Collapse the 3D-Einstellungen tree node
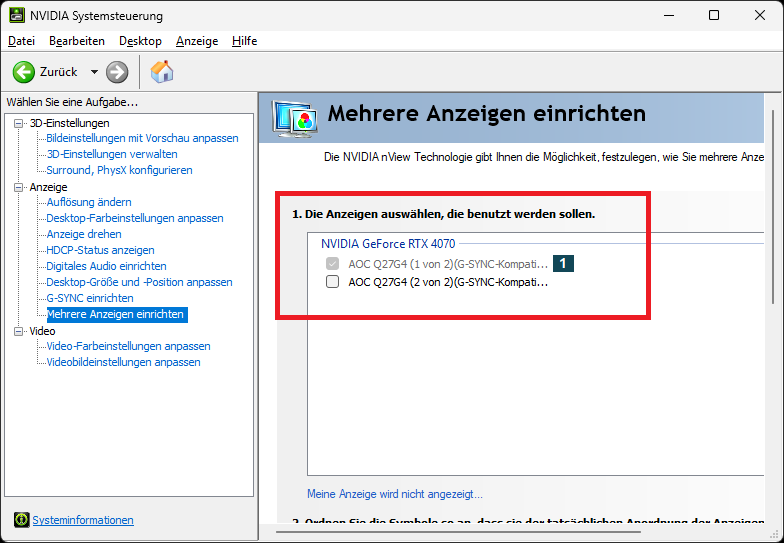Viewport: 784px width, 543px height. tap(18, 123)
